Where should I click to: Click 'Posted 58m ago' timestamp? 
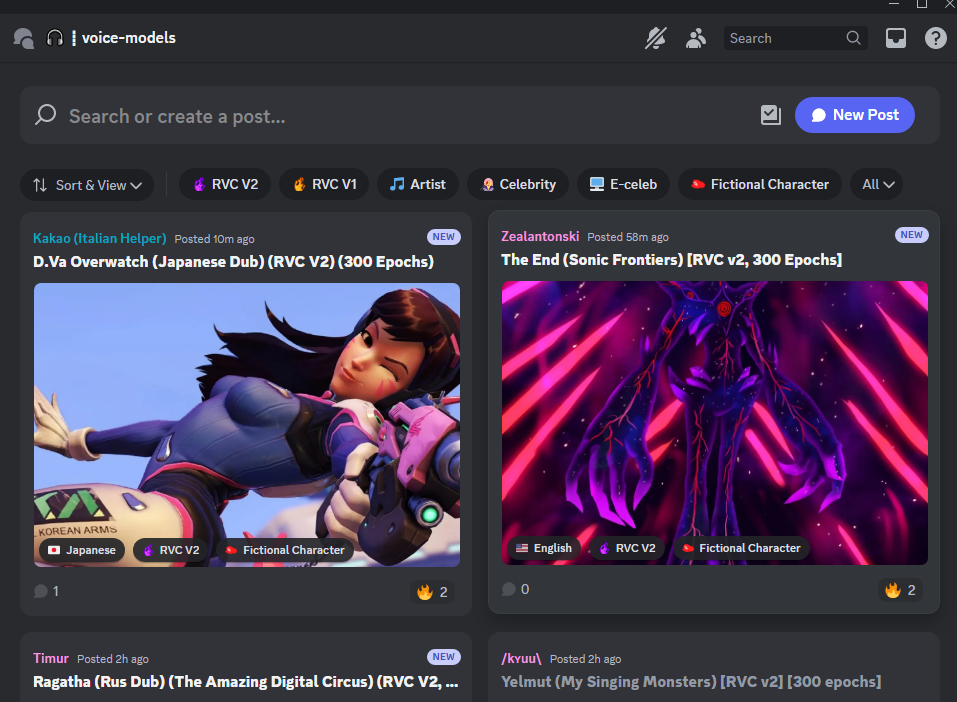pyautogui.click(x=628, y=237)
